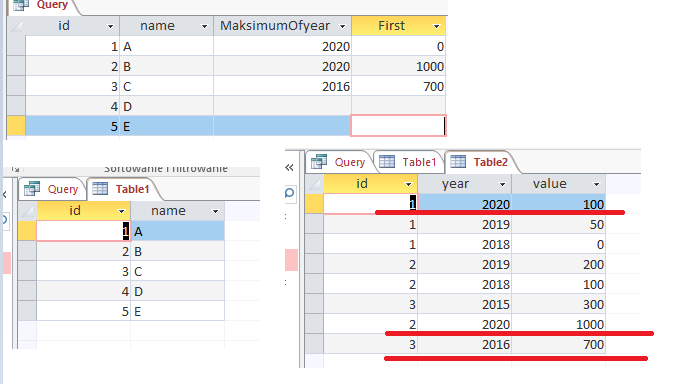Click value 200 cell in Table2
Image resolution: width=677 pixels, height=384 pixels.
(x=559, y=264)
